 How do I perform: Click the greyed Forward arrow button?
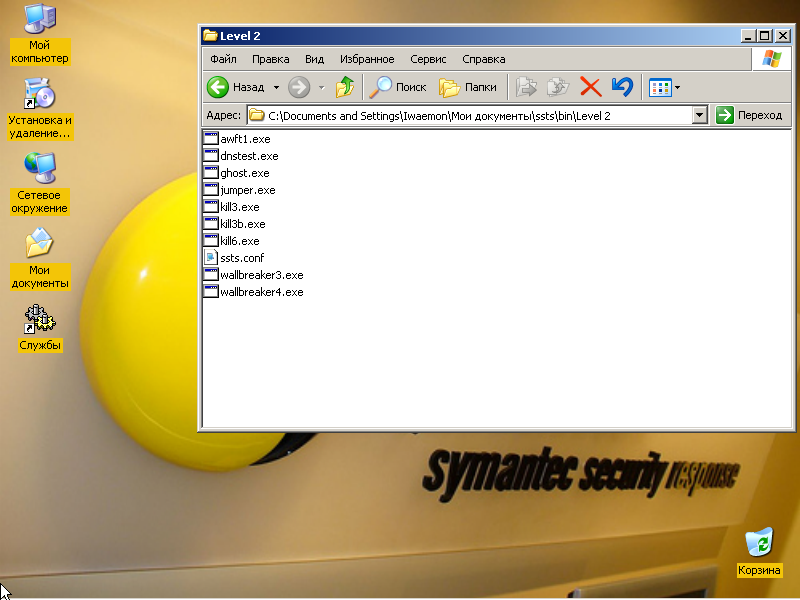click(x=299, y=87)
